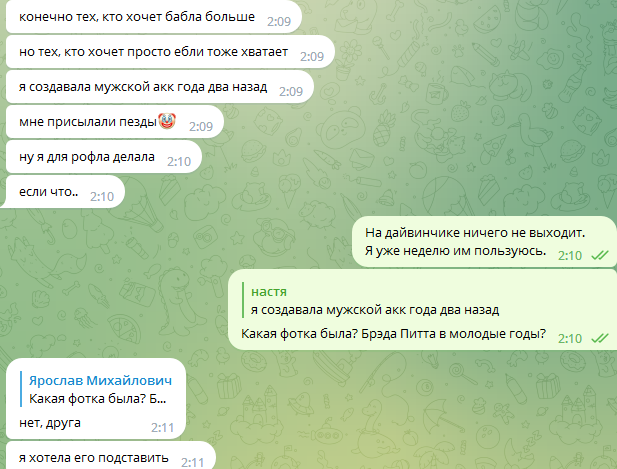Click the name «Ярослав Михайлович» in the quote

tap(100, 380)
